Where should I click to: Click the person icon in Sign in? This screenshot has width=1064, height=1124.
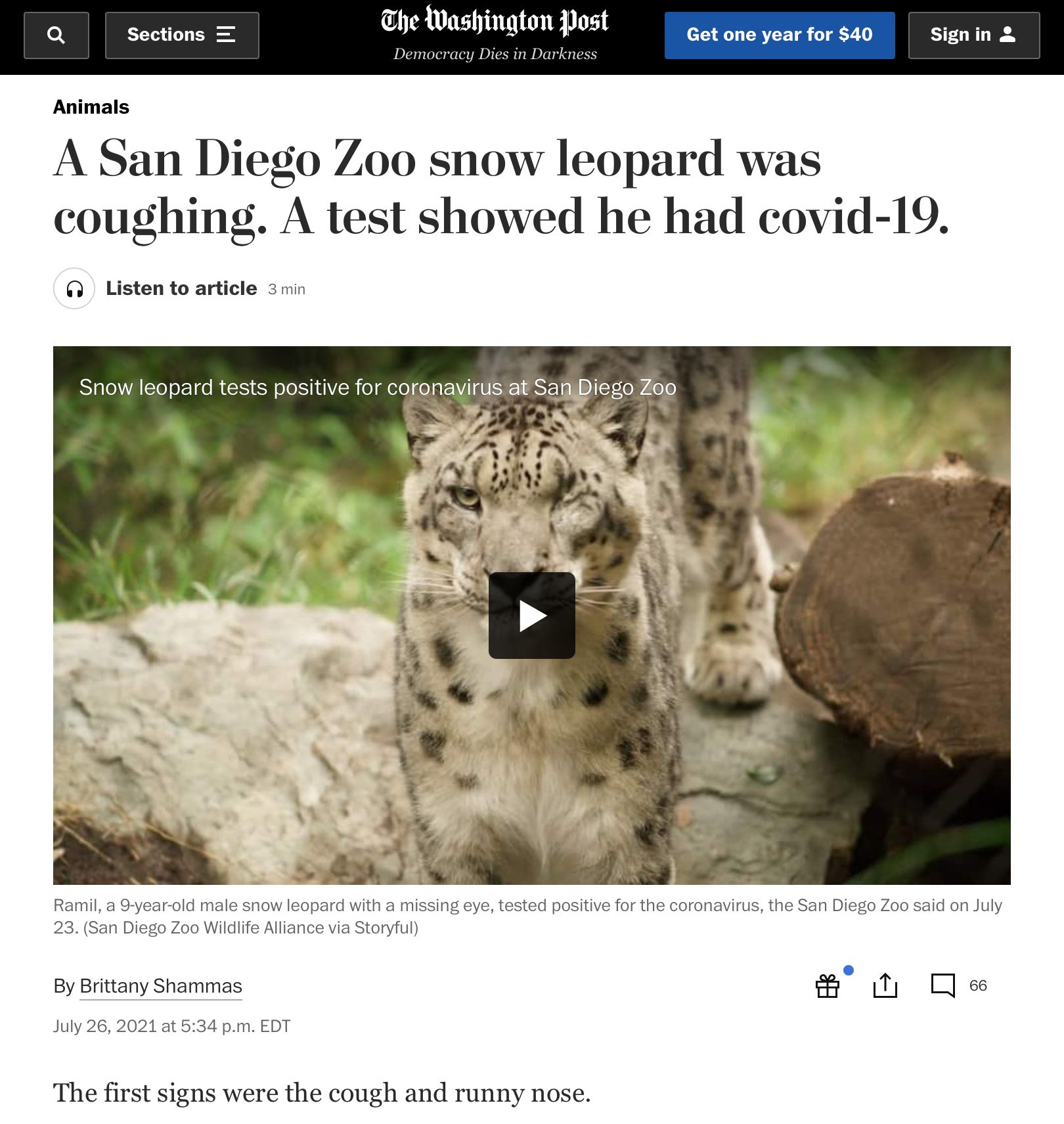point(1008,35)
